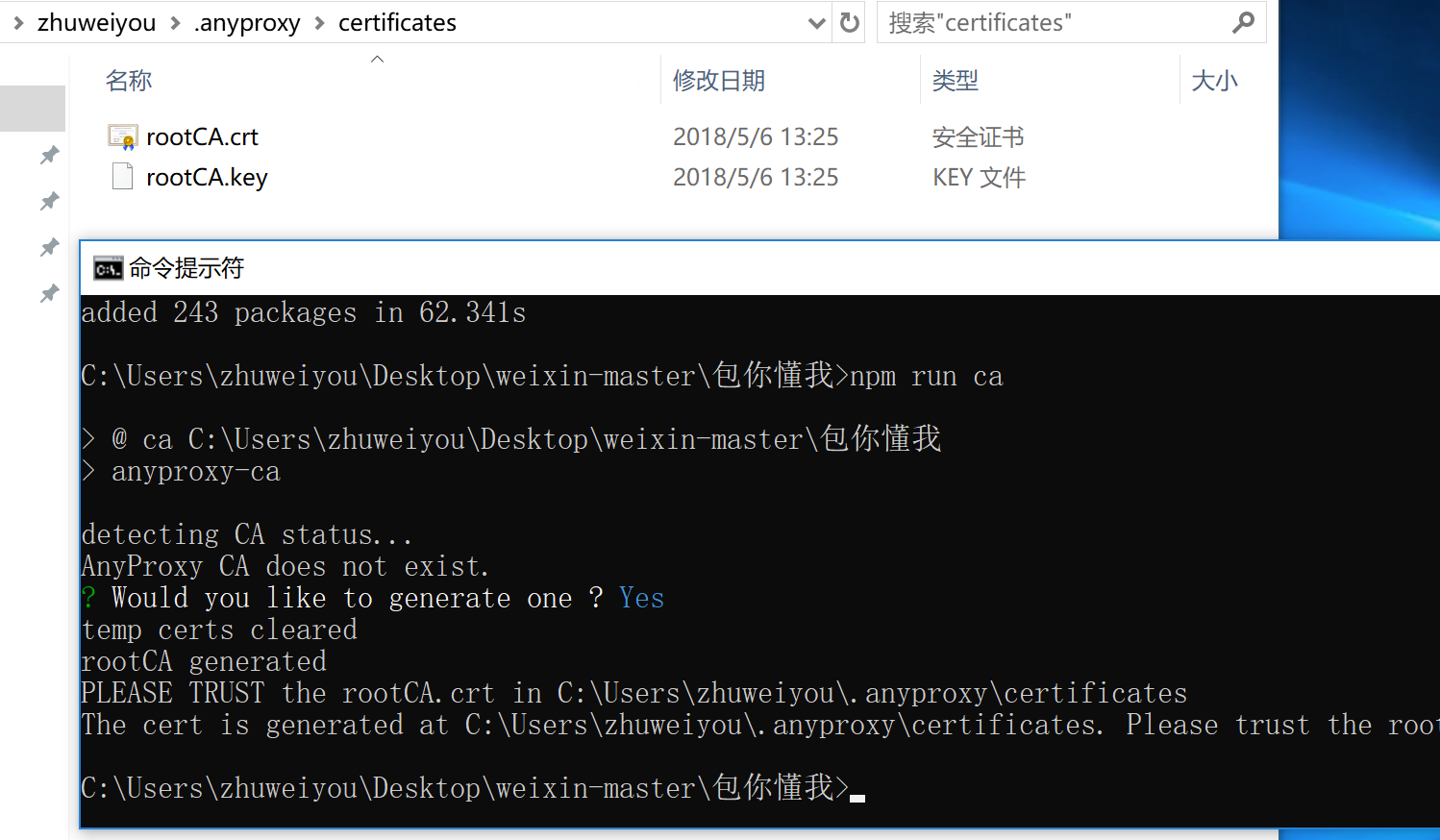
Task: Click the KEY 文件 type cell
Action: 980,178
